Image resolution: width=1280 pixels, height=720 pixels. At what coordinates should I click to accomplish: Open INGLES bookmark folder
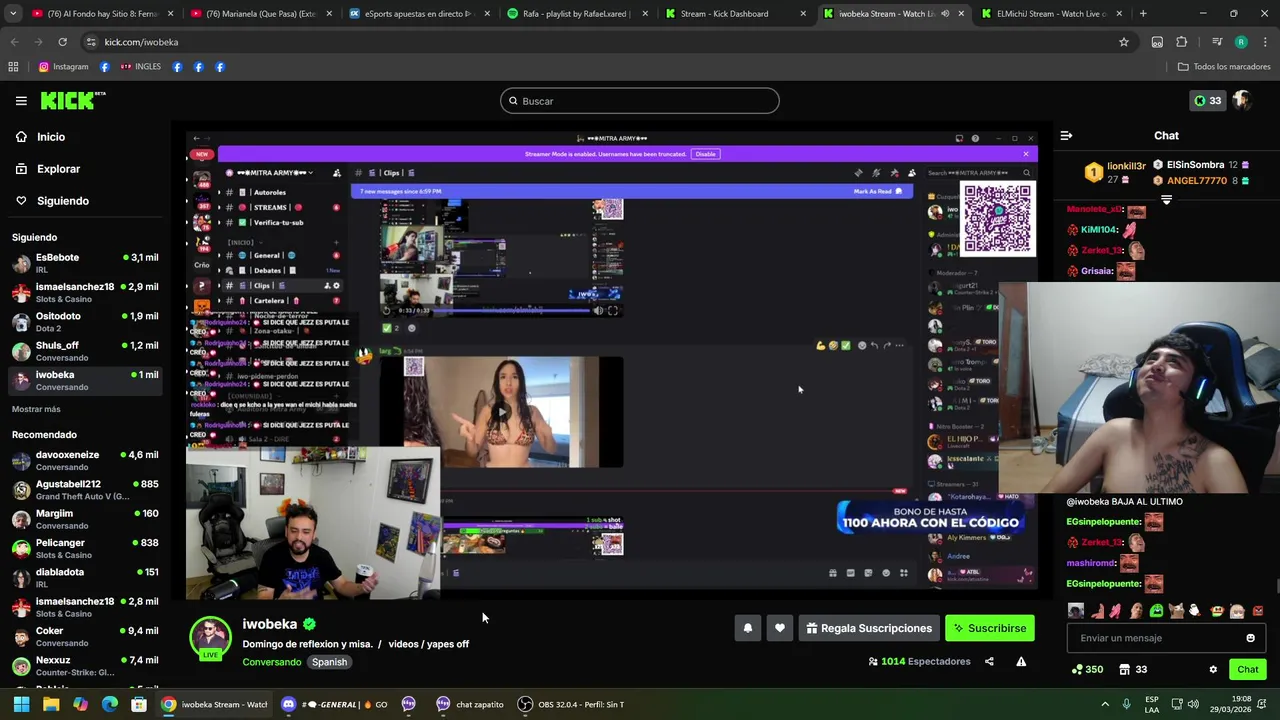coord(140,67)
